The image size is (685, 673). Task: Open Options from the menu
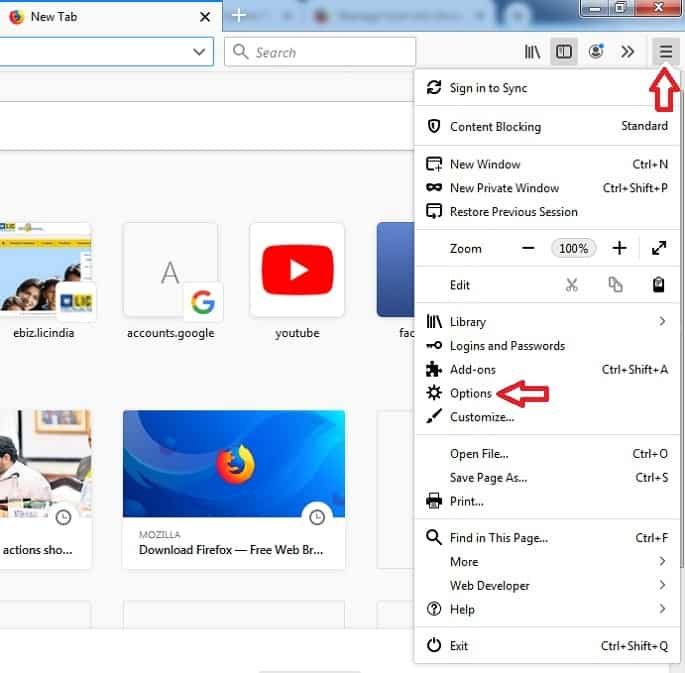click(547, 393)
